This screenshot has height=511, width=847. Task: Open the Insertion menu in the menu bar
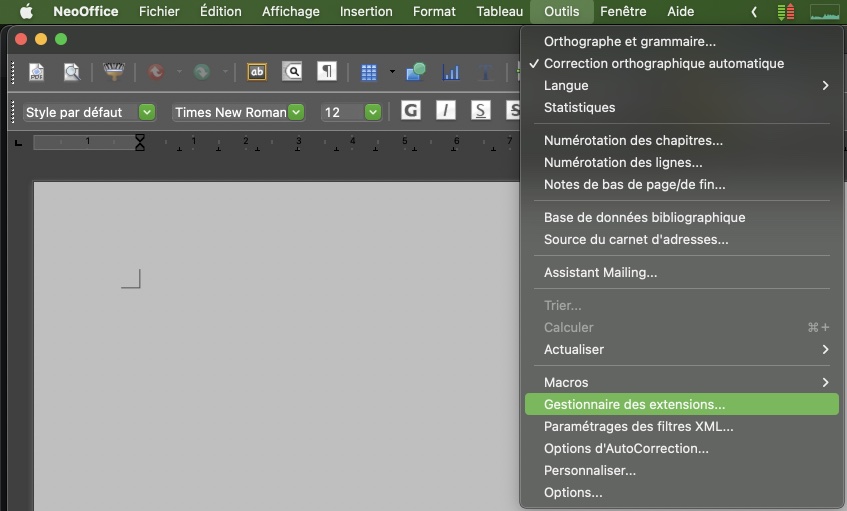pyautogui.click(x=366, y=11)
